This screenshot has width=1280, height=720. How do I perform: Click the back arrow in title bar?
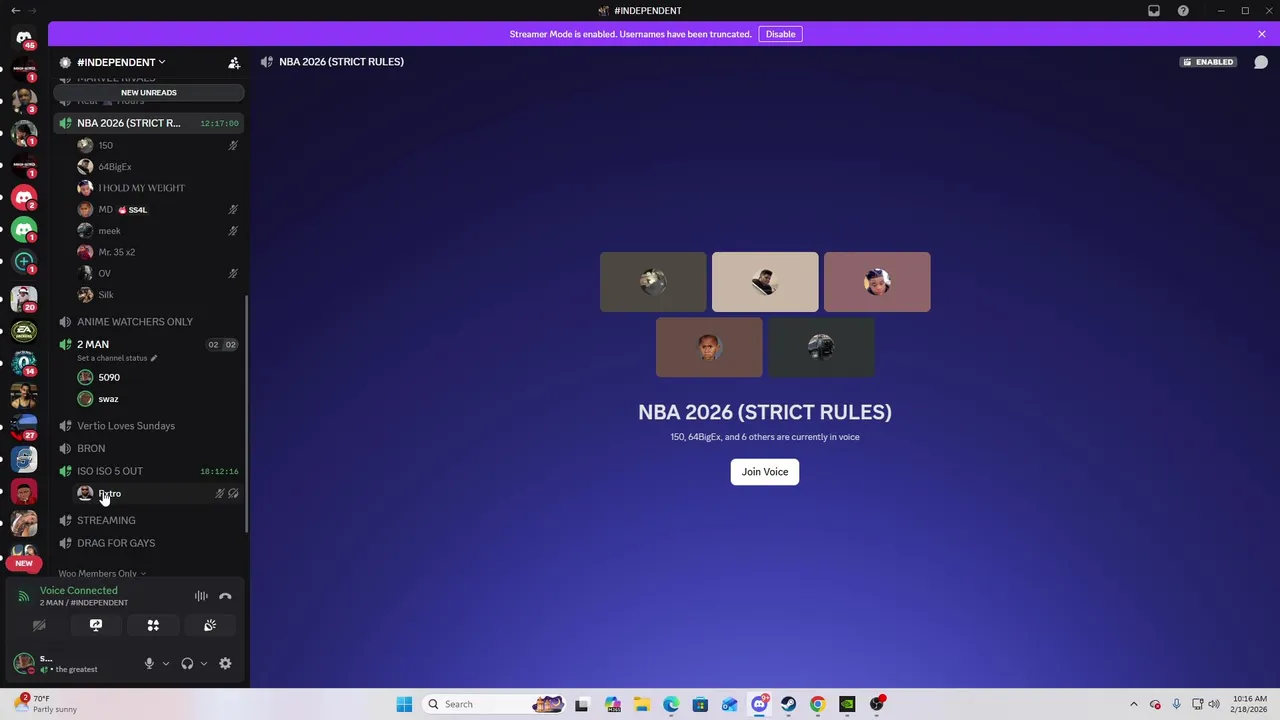15,10
